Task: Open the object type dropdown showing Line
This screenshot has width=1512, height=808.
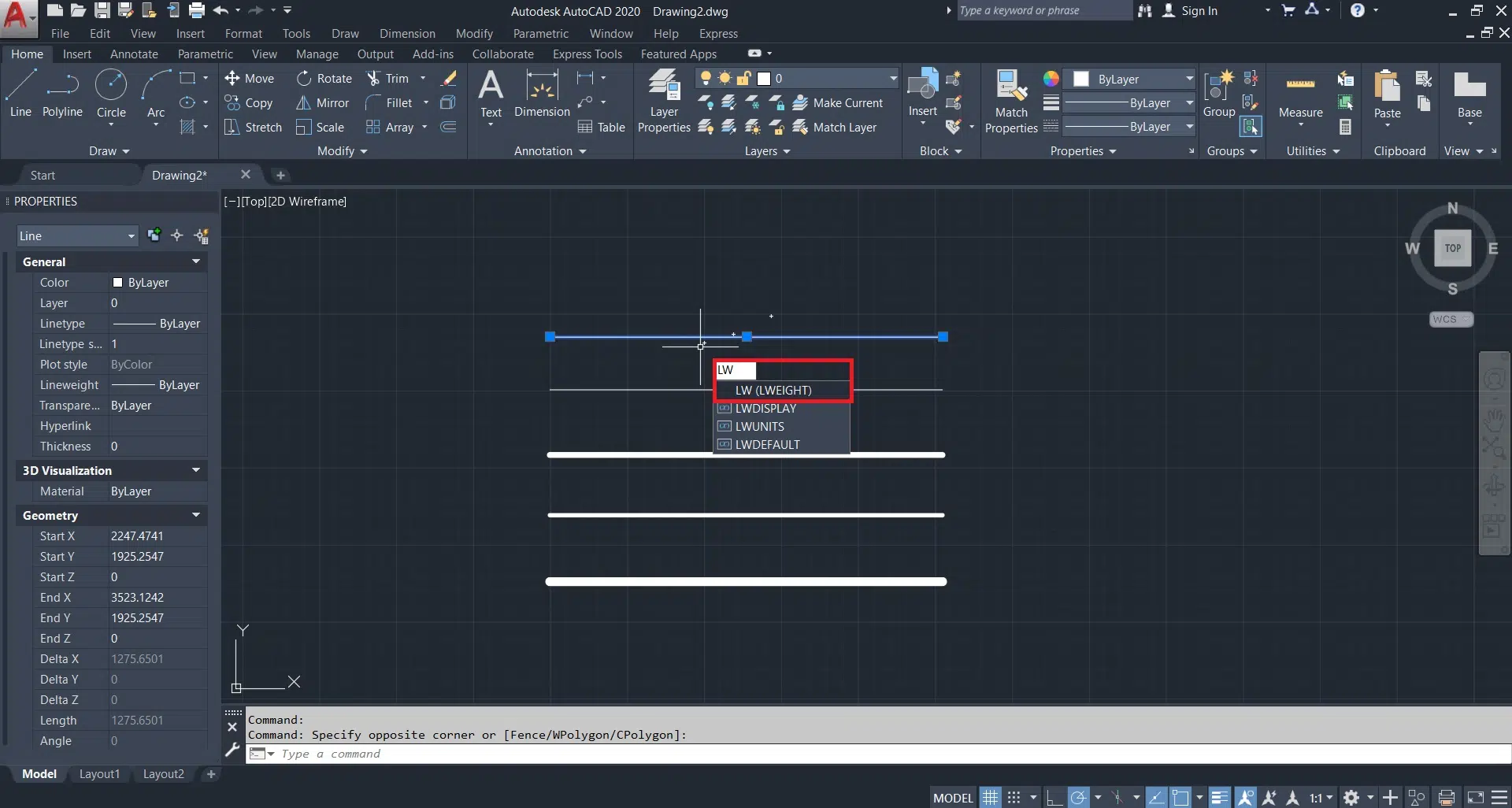Action: pyautogui.click(x=77, y=236)
